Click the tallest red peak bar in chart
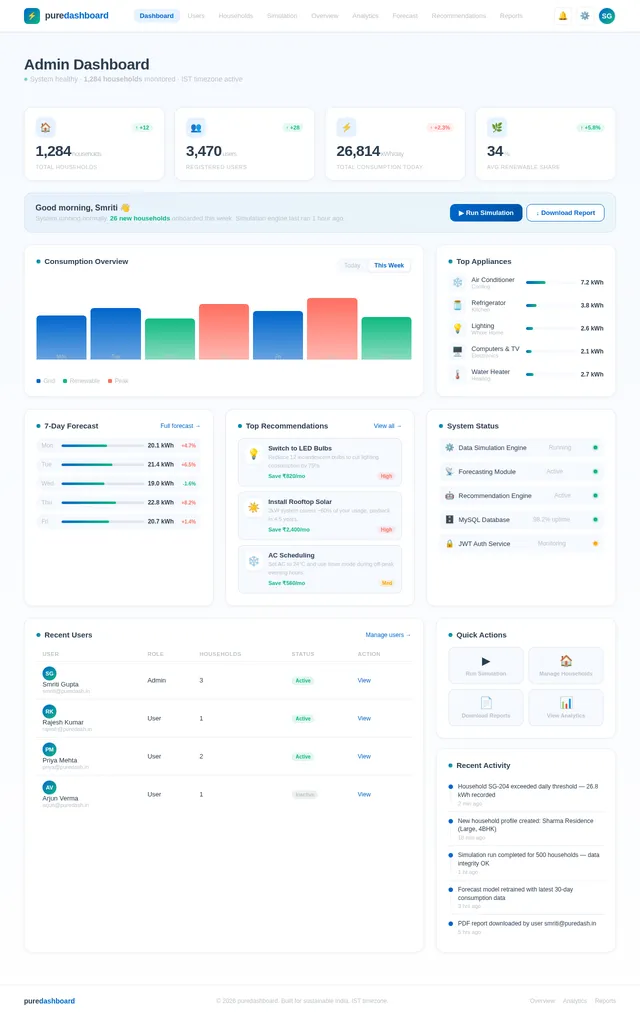Viewport: 640px width, 1017px height. 332,329
